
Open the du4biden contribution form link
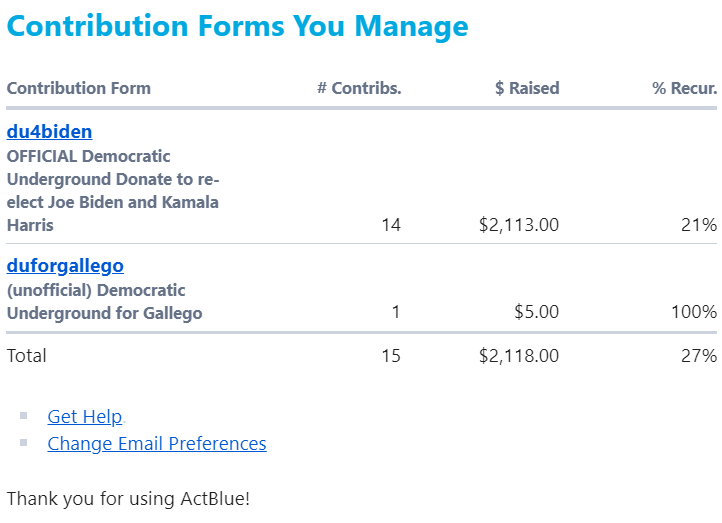(49, 132)
